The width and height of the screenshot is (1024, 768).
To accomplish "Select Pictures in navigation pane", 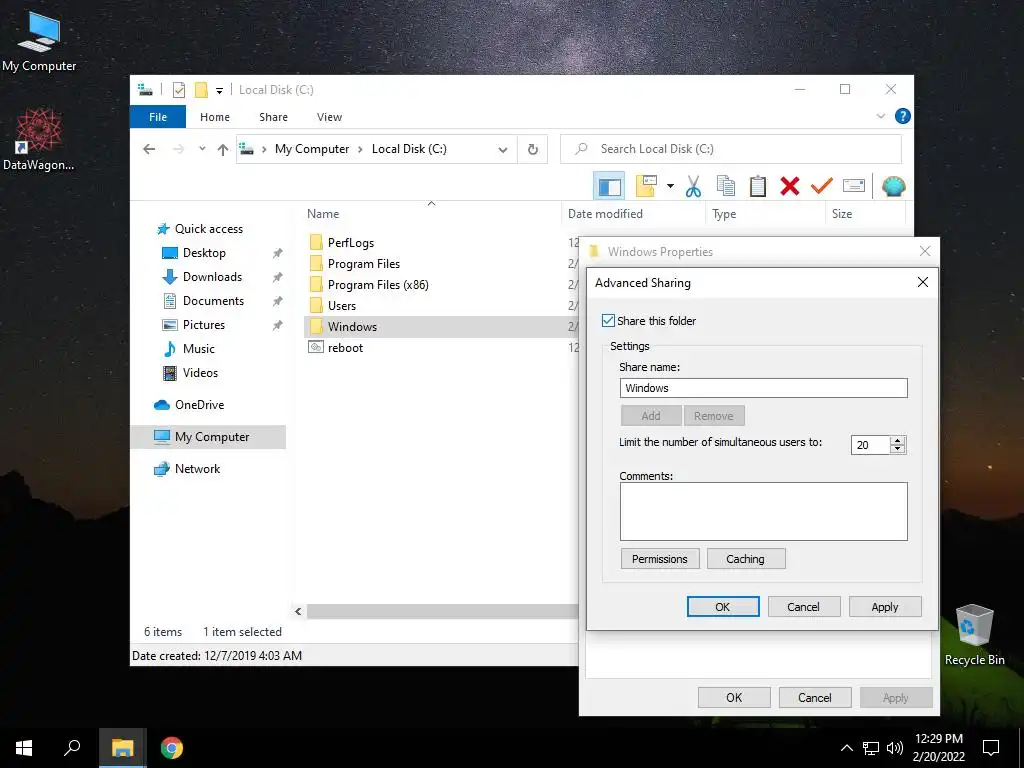I will click(204, 325).
